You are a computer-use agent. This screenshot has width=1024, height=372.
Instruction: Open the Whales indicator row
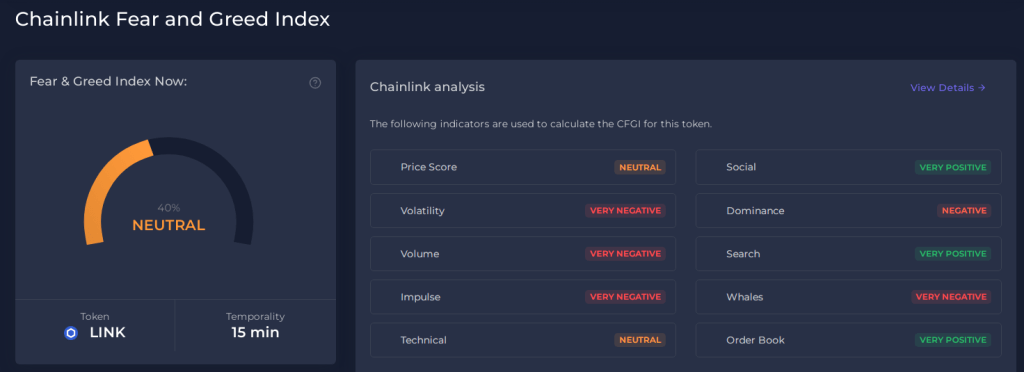(x=848, y=297)
